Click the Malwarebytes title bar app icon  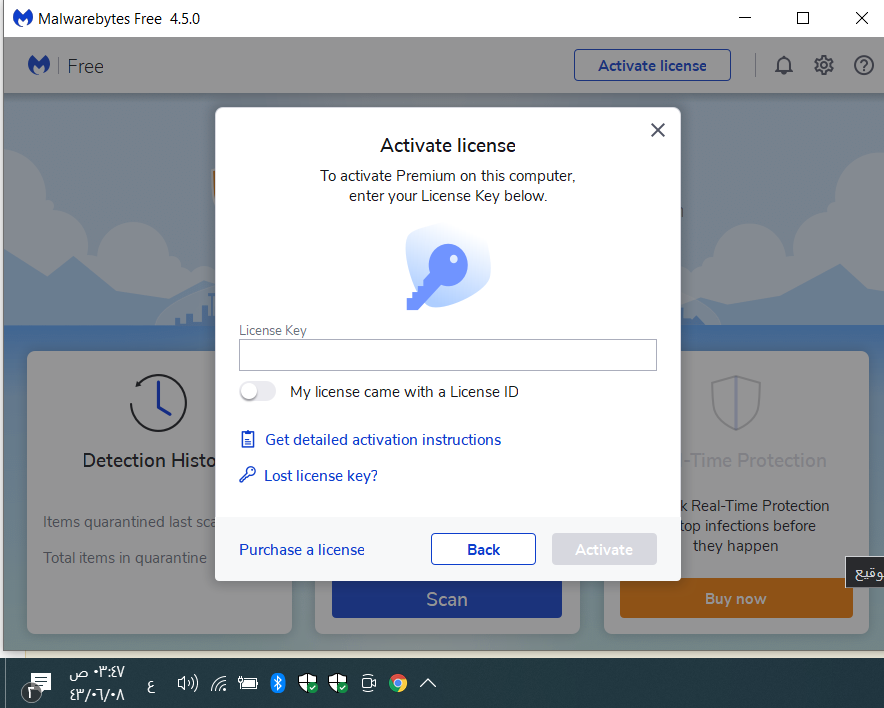point(23,18)
